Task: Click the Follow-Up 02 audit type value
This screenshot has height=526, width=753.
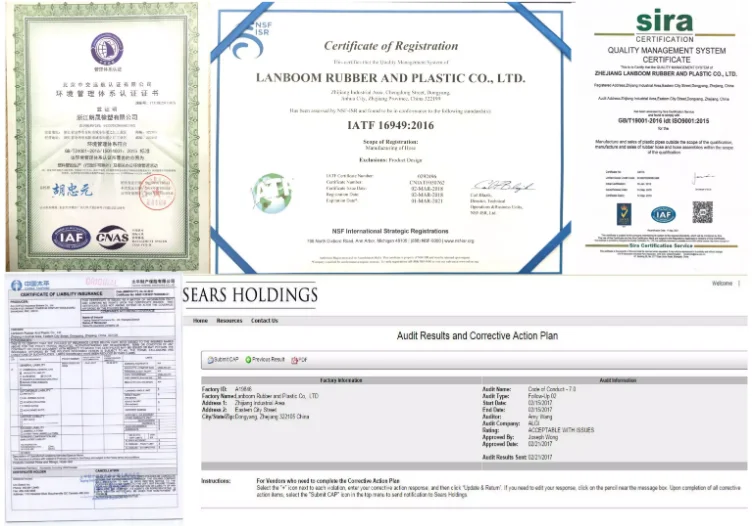Action: (x=542, y=396)
